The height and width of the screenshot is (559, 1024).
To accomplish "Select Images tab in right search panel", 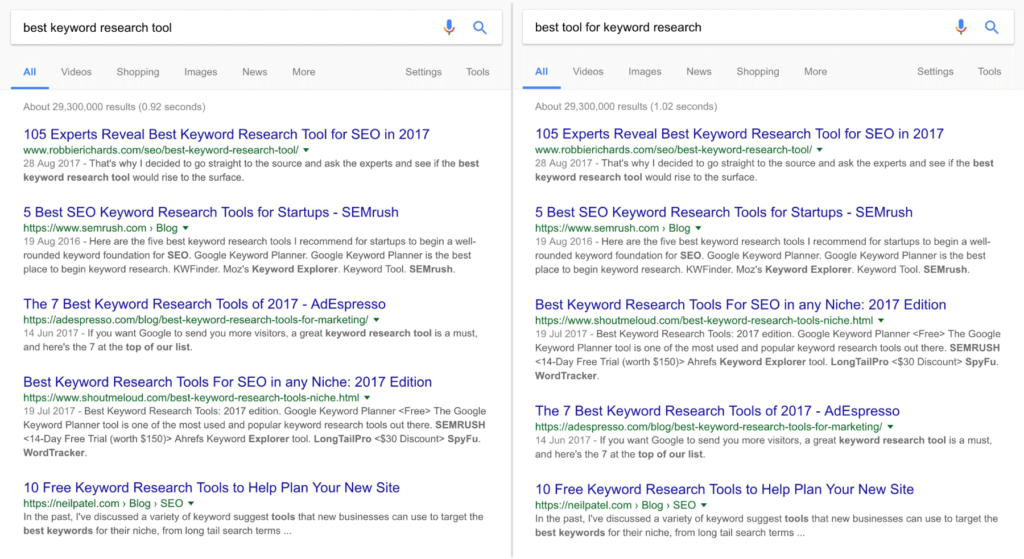I will (x=644, y=72).
